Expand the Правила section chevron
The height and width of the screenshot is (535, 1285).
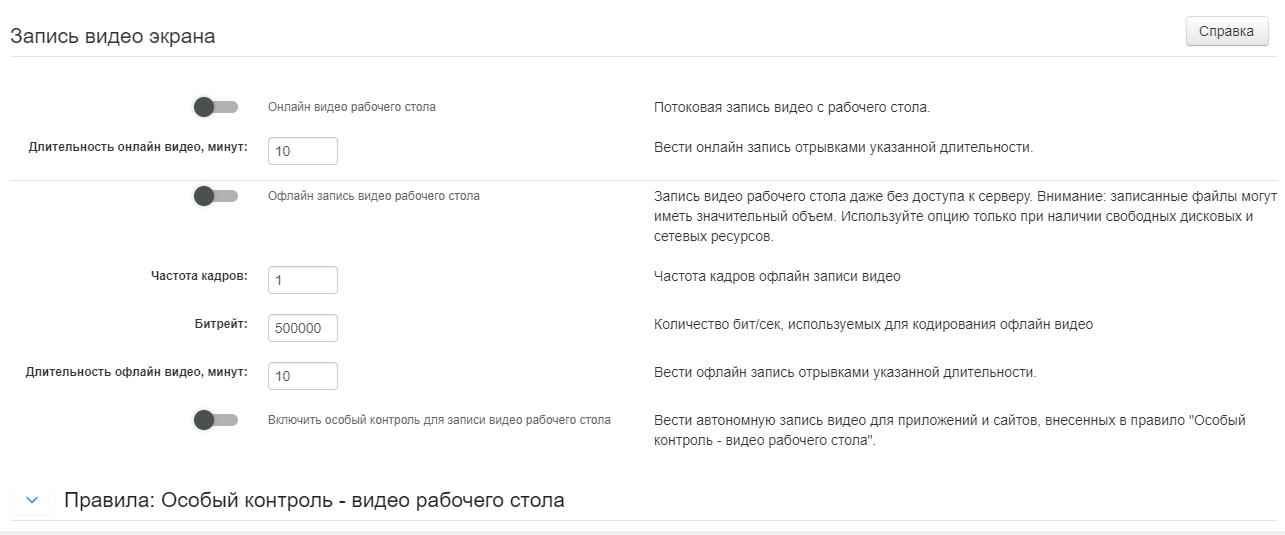pyautogui.click(x=32, y=500)
